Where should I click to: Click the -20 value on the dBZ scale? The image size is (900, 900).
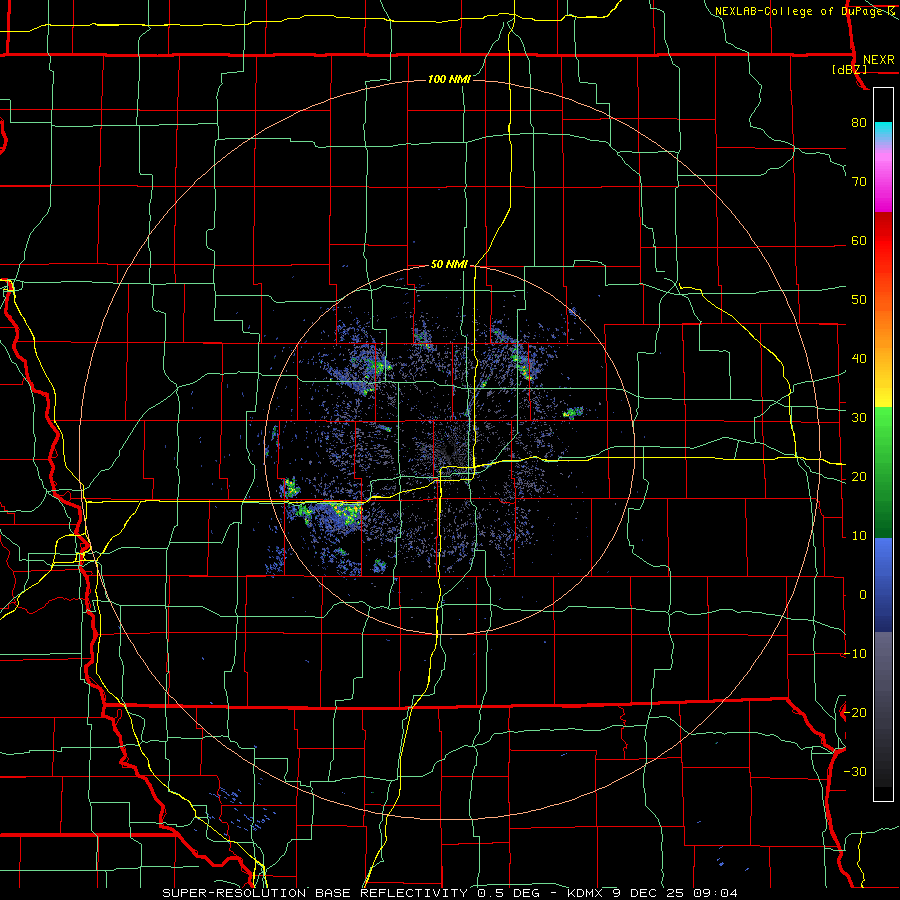[855, 713]
